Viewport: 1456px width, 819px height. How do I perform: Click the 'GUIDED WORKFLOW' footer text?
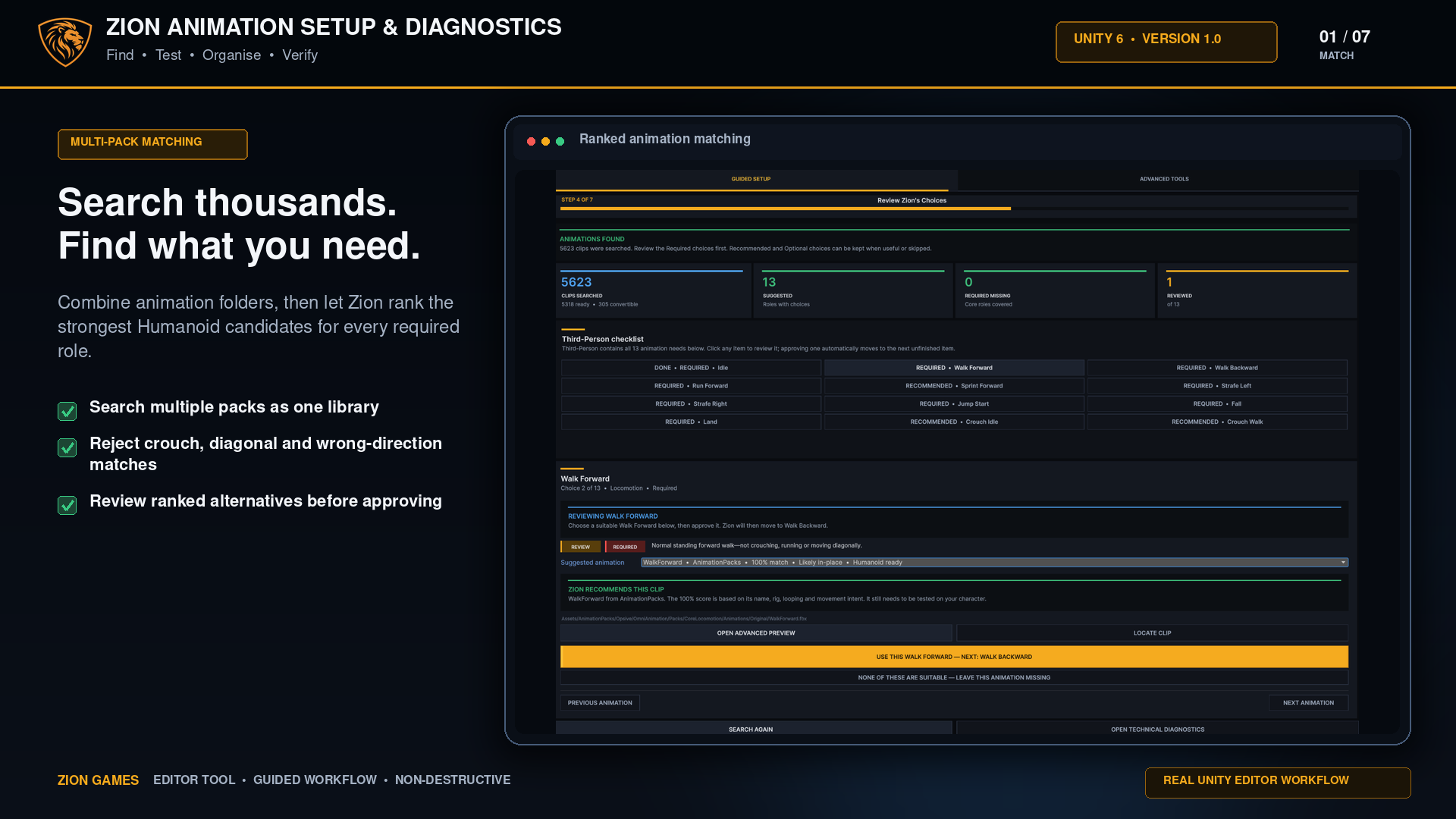(x=315, y=780)
